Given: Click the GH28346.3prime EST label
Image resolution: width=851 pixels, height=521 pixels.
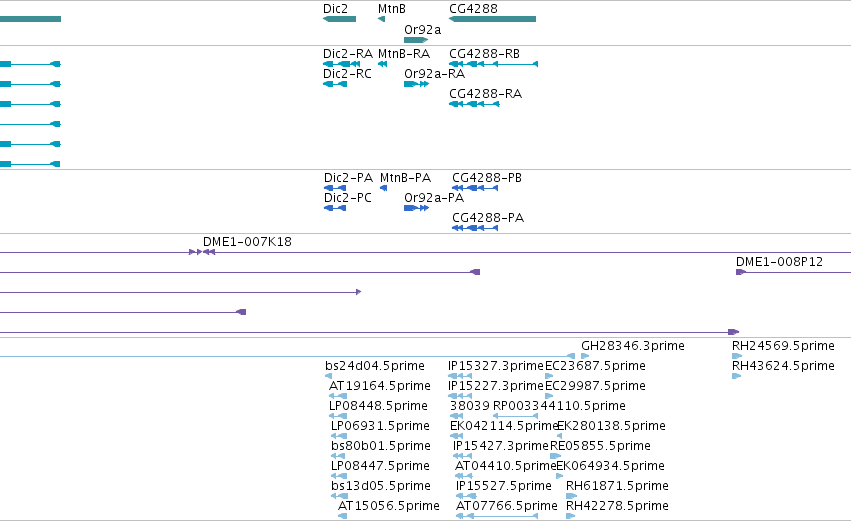Looking at the screenshot, I should tap(633, 346).
